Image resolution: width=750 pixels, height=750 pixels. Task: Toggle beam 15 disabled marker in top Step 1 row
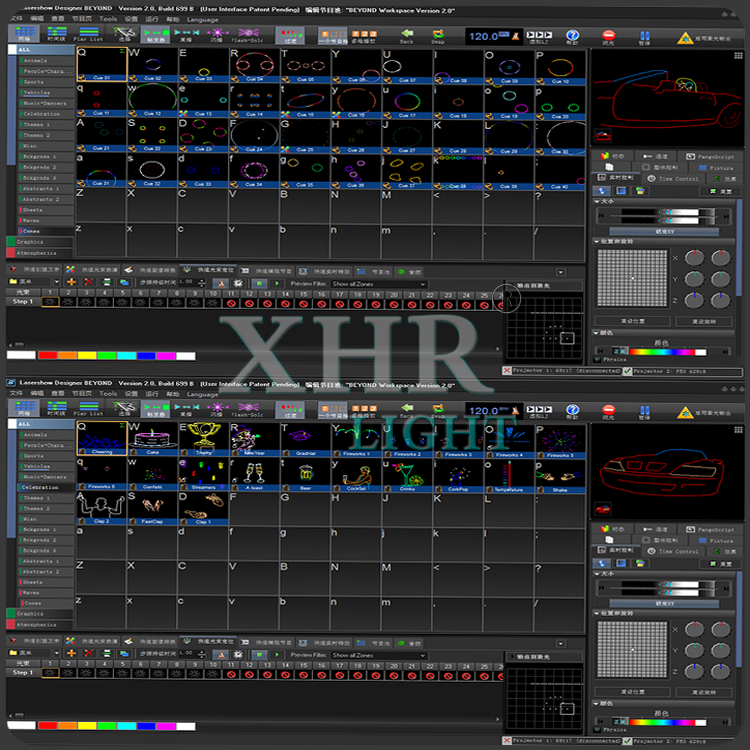tap(303, 304)
